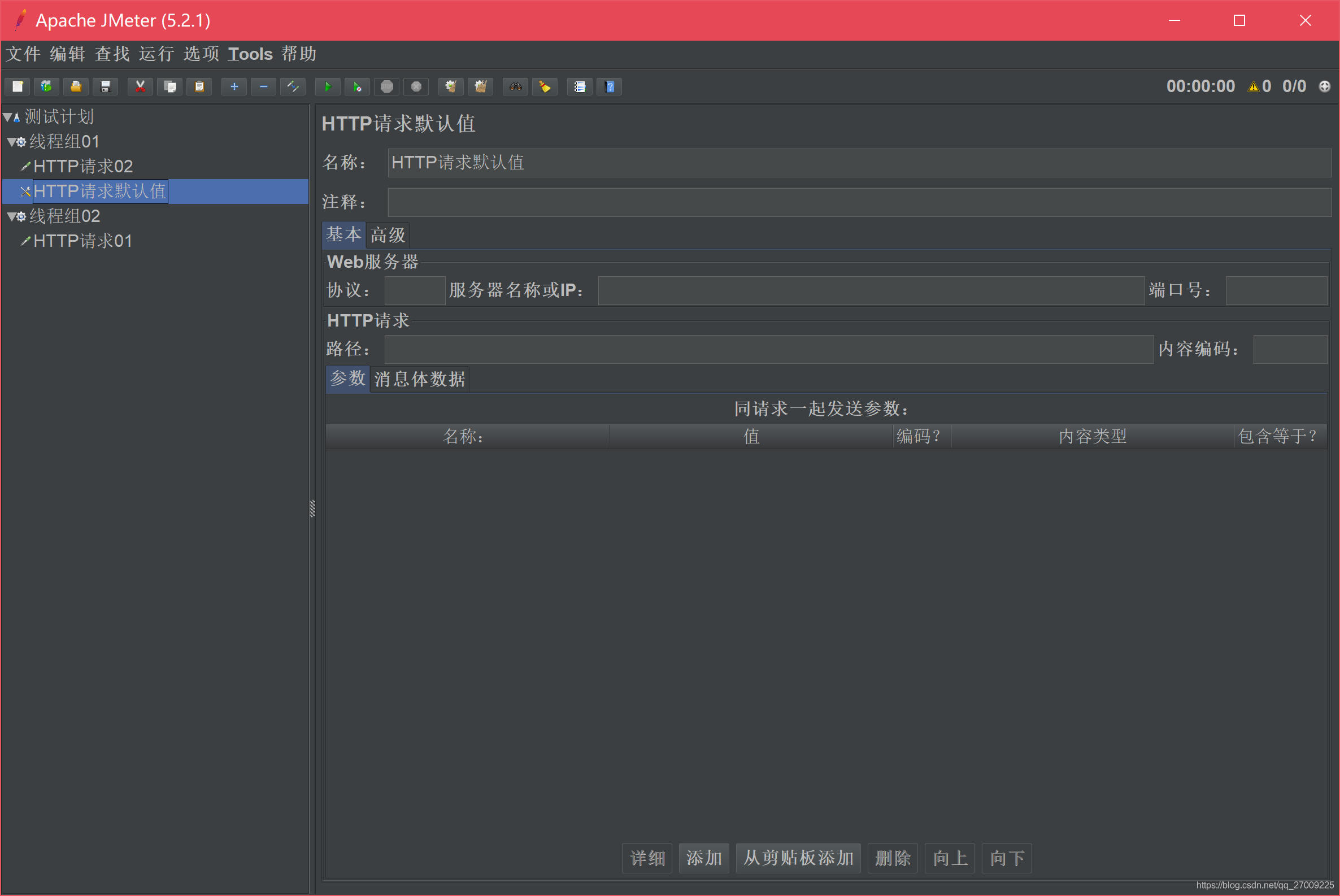This screenshot has width=1340, height=896.
Task: Open the 运行 menu
Action: pyautogui.click(x=156, y=54)
